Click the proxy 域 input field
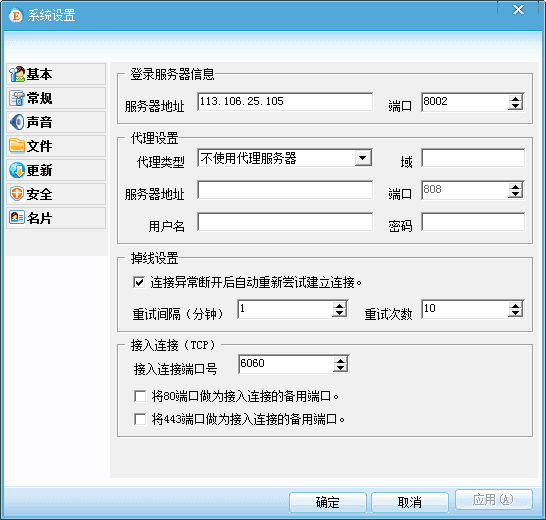The width and height of the screenshot is (546, 520). point(473,158)
